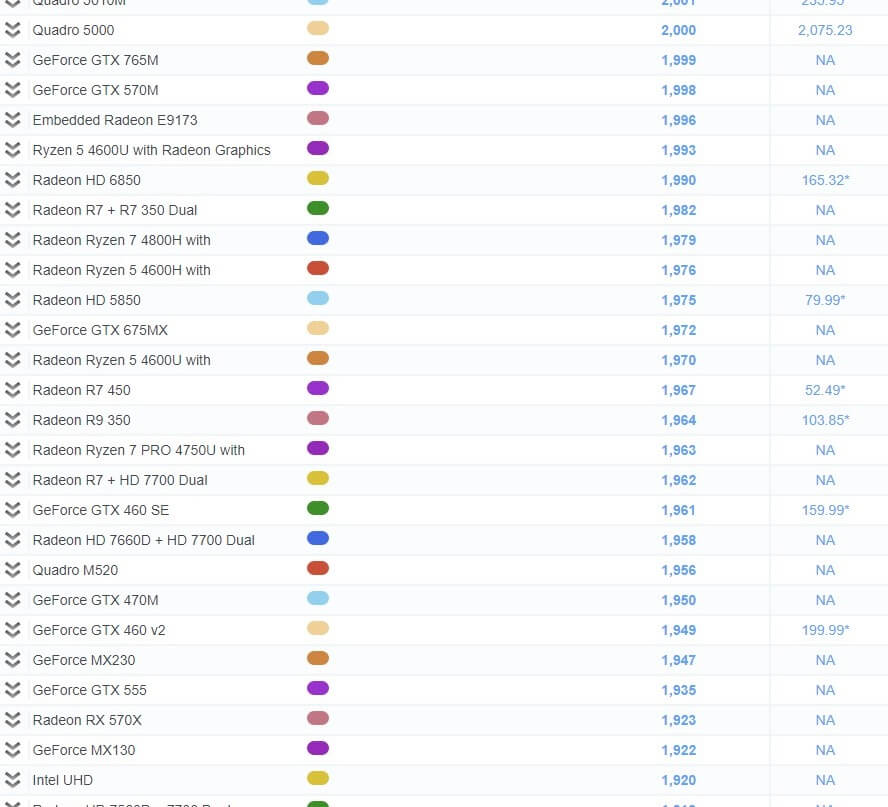The width and height of the screenshot is (888, 807).
Task: Open Radeon Ryzen 7 4800H with link
Action: (121, 240)
